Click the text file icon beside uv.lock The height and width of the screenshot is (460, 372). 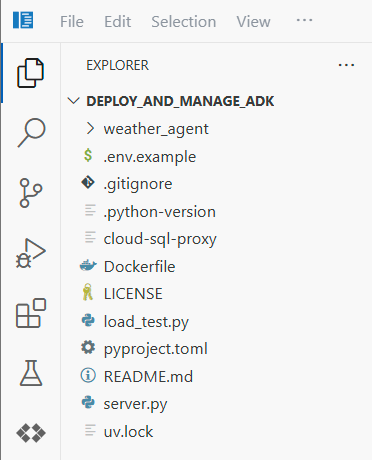pos(90,430)
